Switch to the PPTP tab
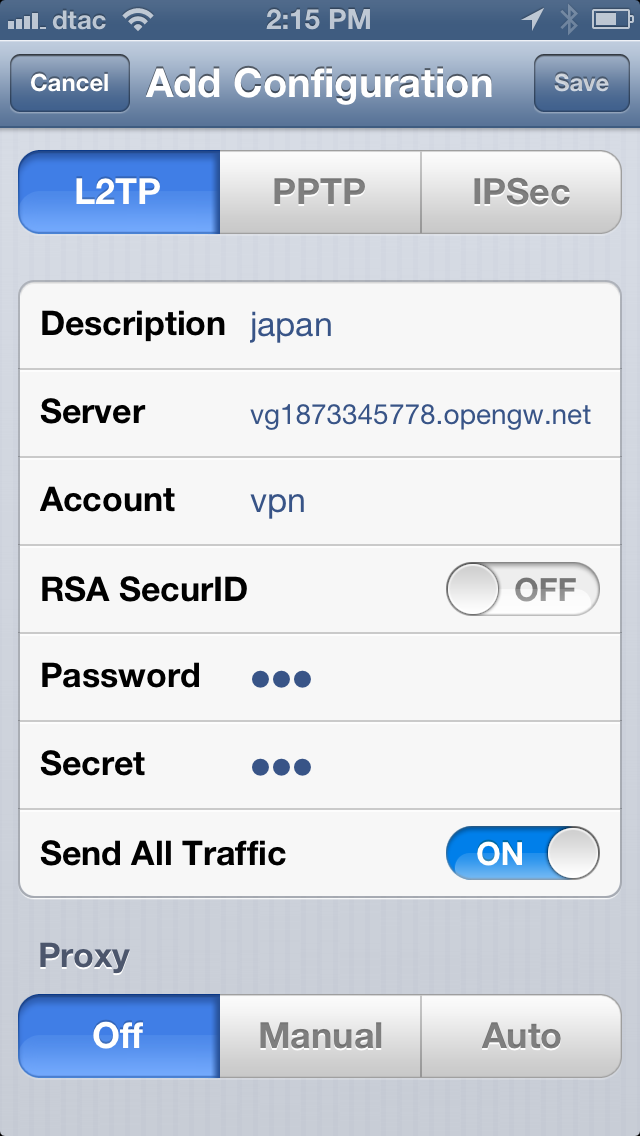 [x=320, y=192]
